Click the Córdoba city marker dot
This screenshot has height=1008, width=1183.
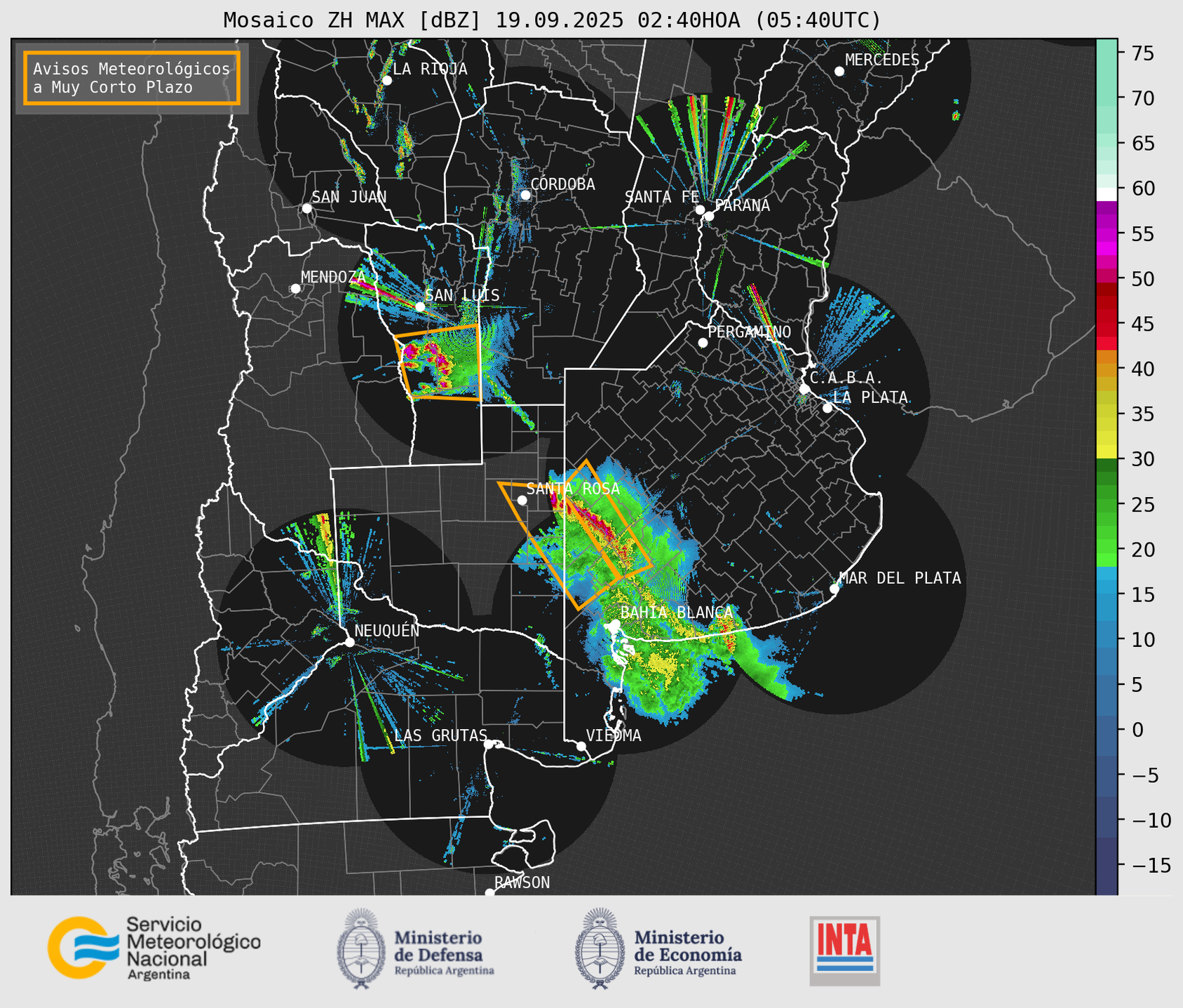pyautogui.click(x=525, y=195)
